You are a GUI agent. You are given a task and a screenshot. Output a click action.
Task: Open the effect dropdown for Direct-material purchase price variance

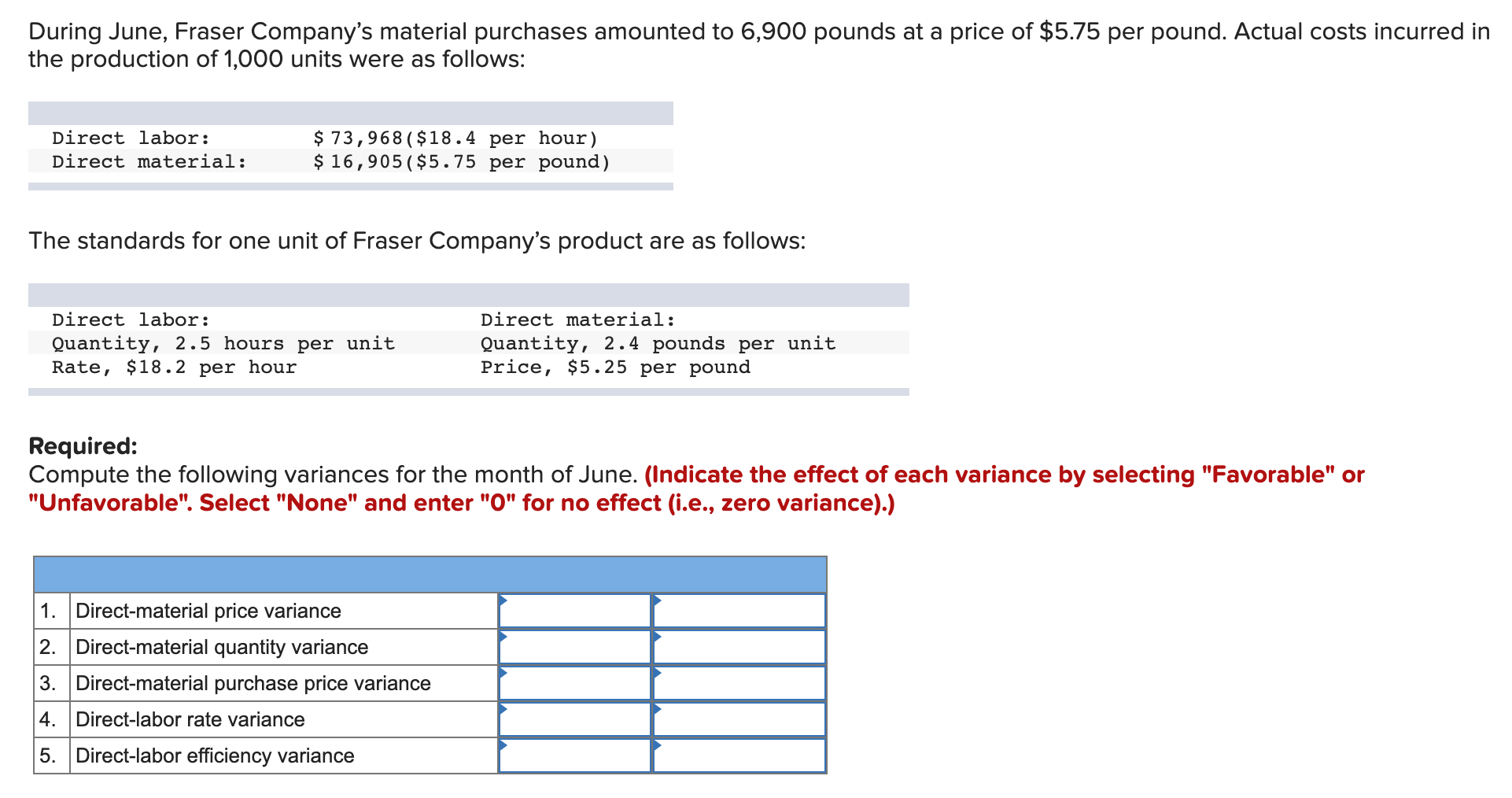point(738,683)
